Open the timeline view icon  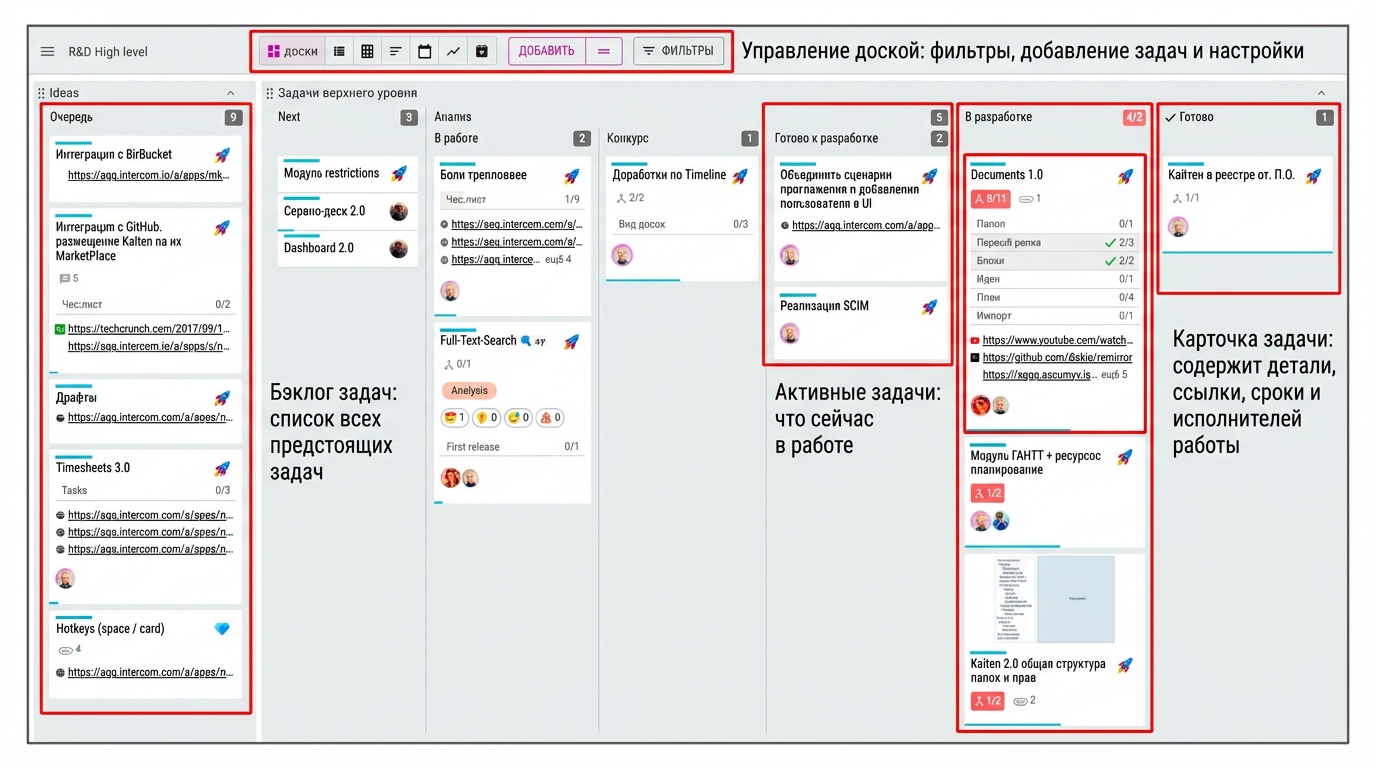pyautogui.click(x=395, y=51)
